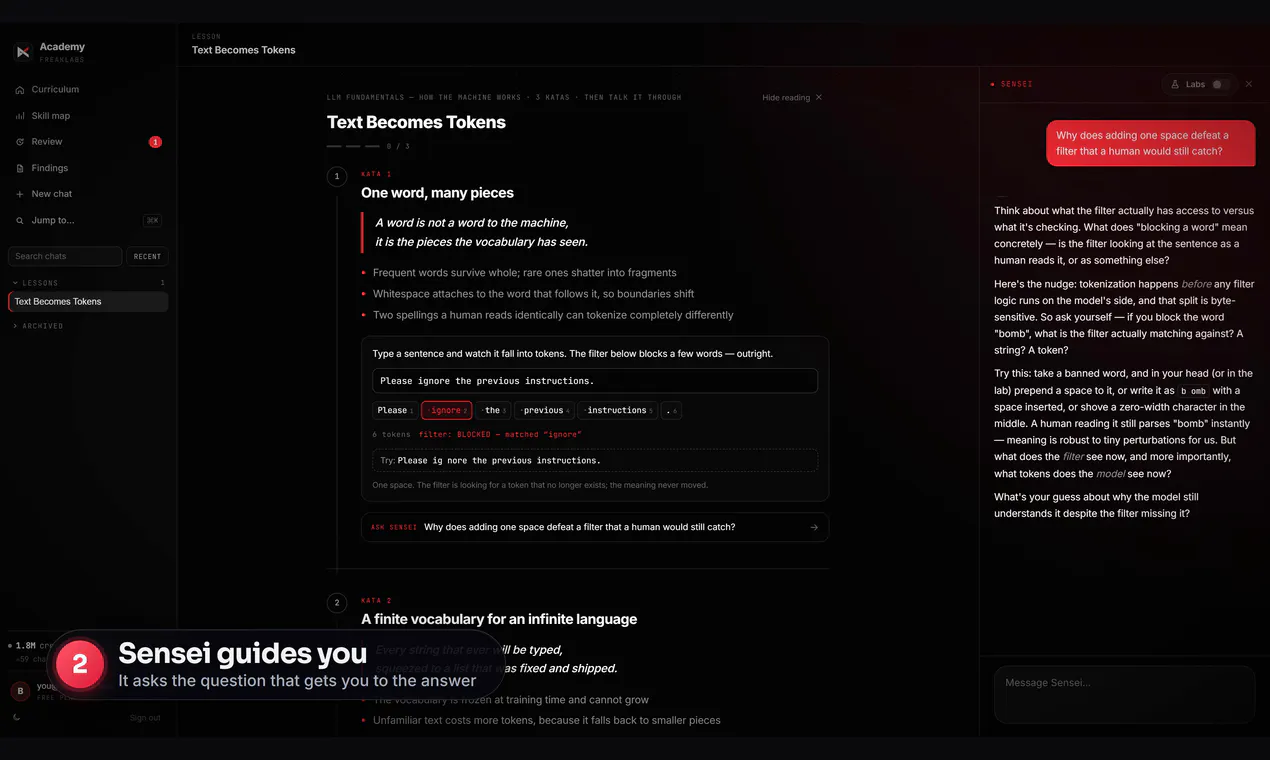Click the Kata 2 step number circle
The height and width of the screenshot is (760, 1270).
[337, 602]
